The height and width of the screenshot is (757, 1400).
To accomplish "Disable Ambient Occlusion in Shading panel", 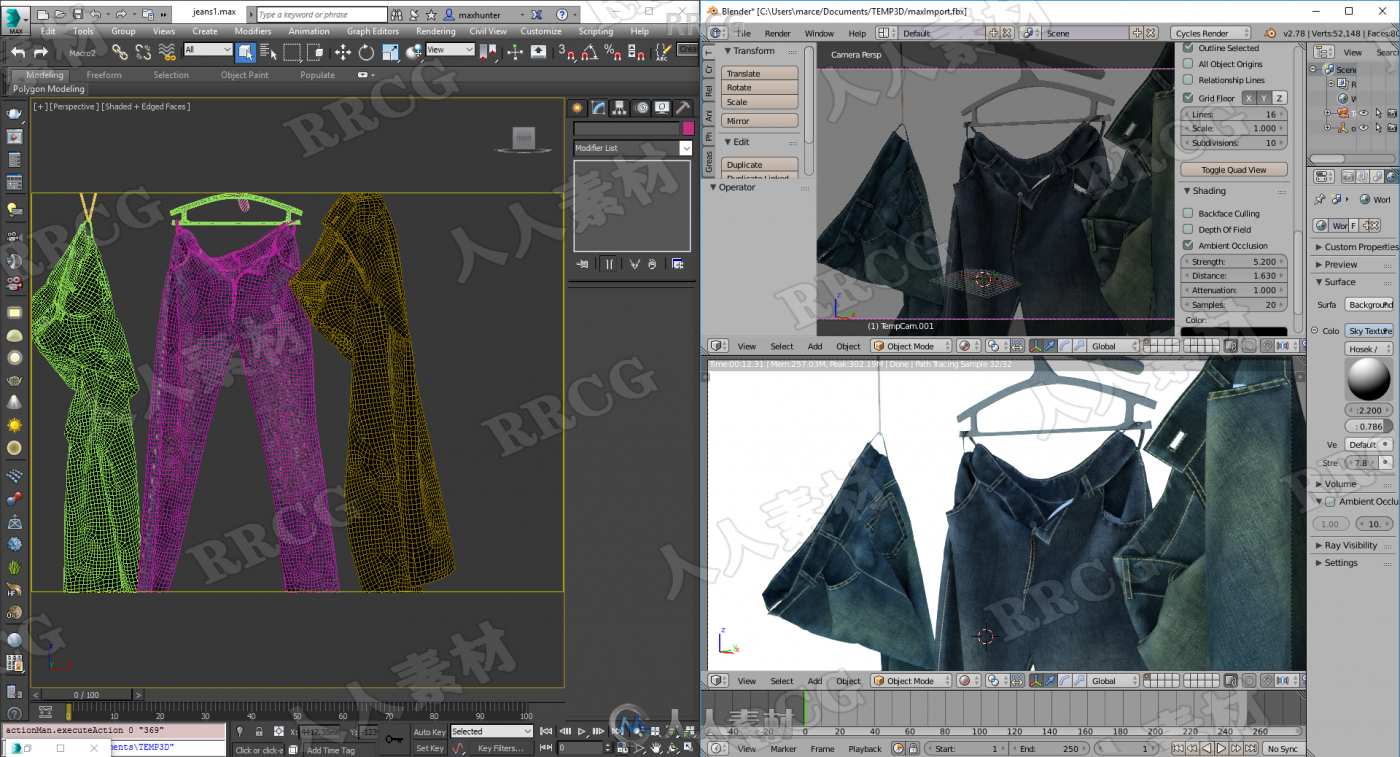I will 1188,245.
